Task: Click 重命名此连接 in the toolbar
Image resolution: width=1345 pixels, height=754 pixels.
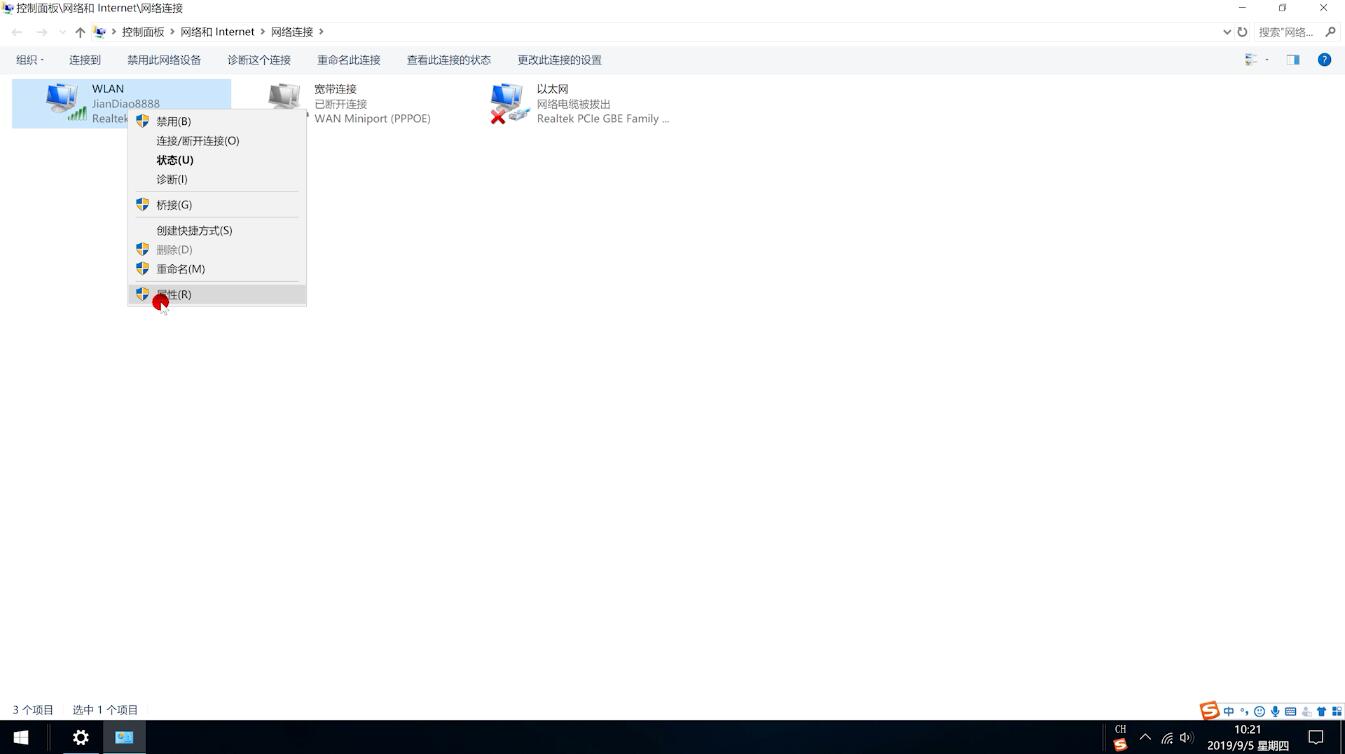Action: (x=349, y=60)
